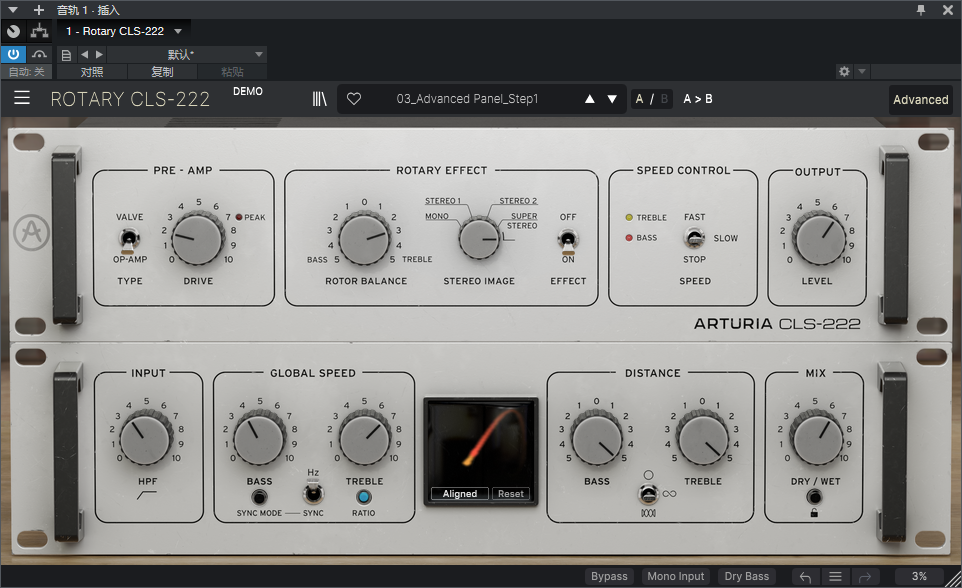Go to previous host preset arrow
This screenshot has width=962, height=588.
[85, 55]
